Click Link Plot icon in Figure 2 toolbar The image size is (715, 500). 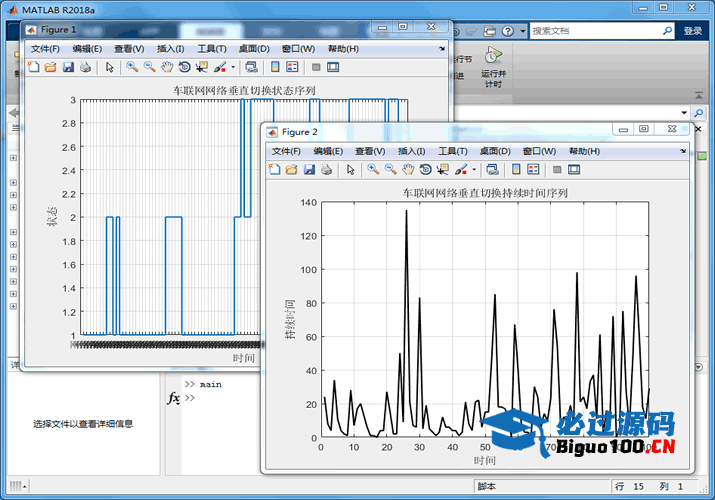[492, 170]
